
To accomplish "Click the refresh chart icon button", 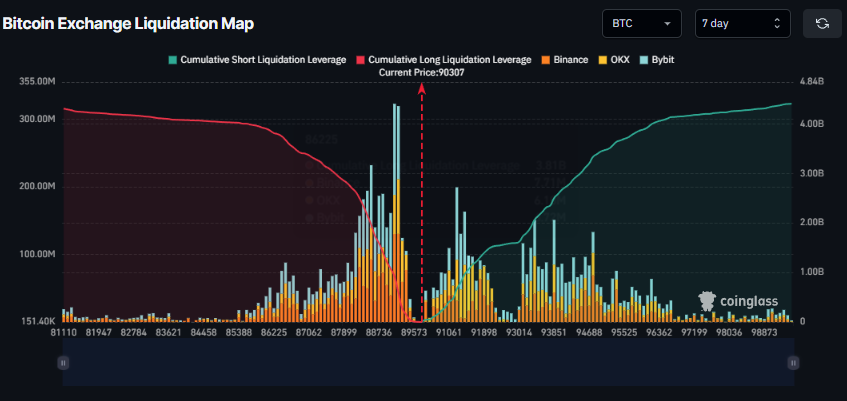I will click(x=822, y=24).
